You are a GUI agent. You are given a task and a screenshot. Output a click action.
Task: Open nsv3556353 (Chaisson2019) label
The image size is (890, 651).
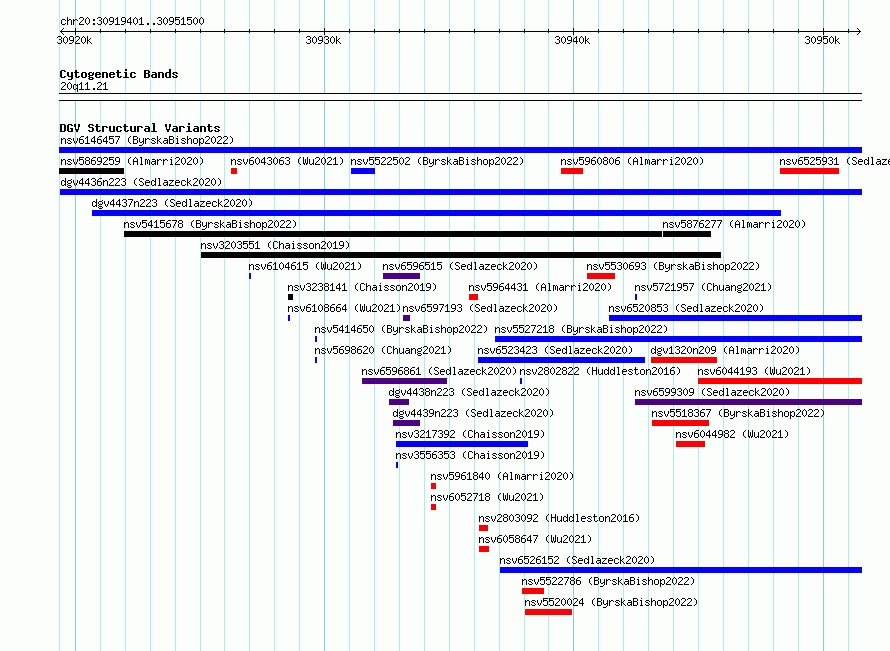coord(470,455)
